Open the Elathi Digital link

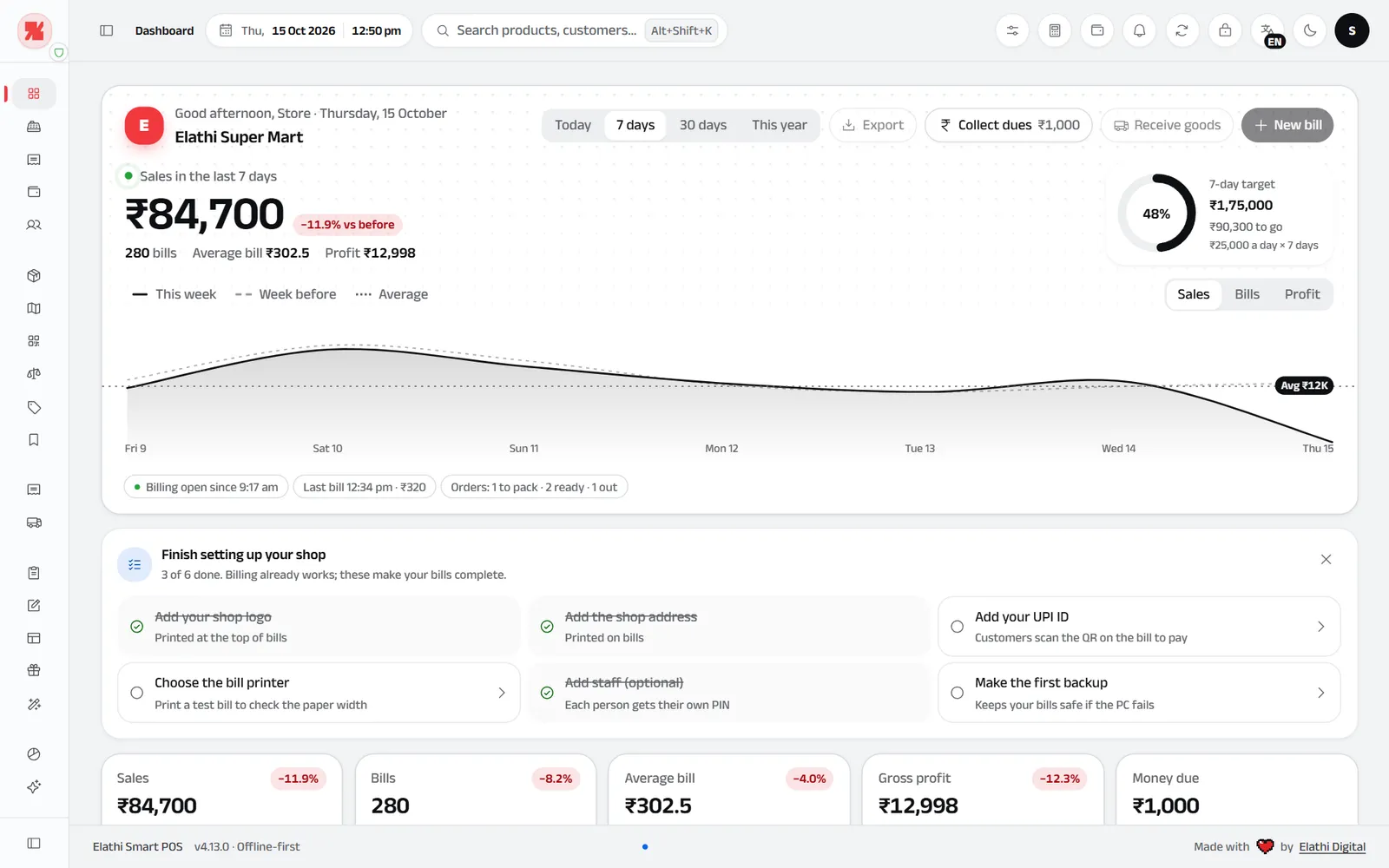point(1332,846)
